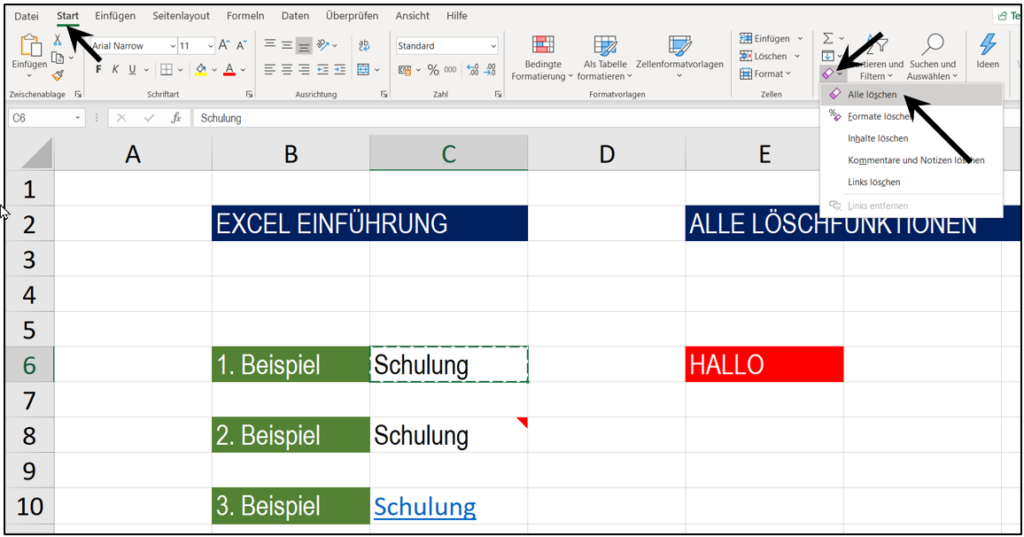The image size is (1024, 537).
Task: Expand Zellenformatvorlagen gallery
Action: coord(679,57)
